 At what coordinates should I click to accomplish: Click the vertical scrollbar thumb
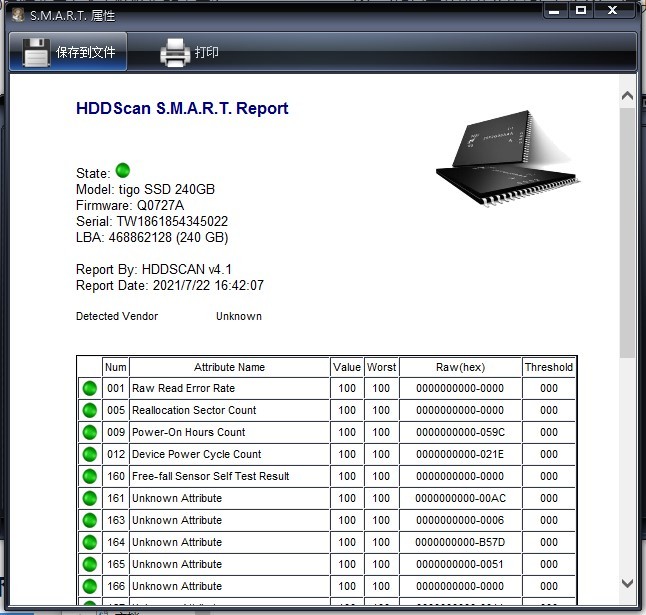[627, 233]
